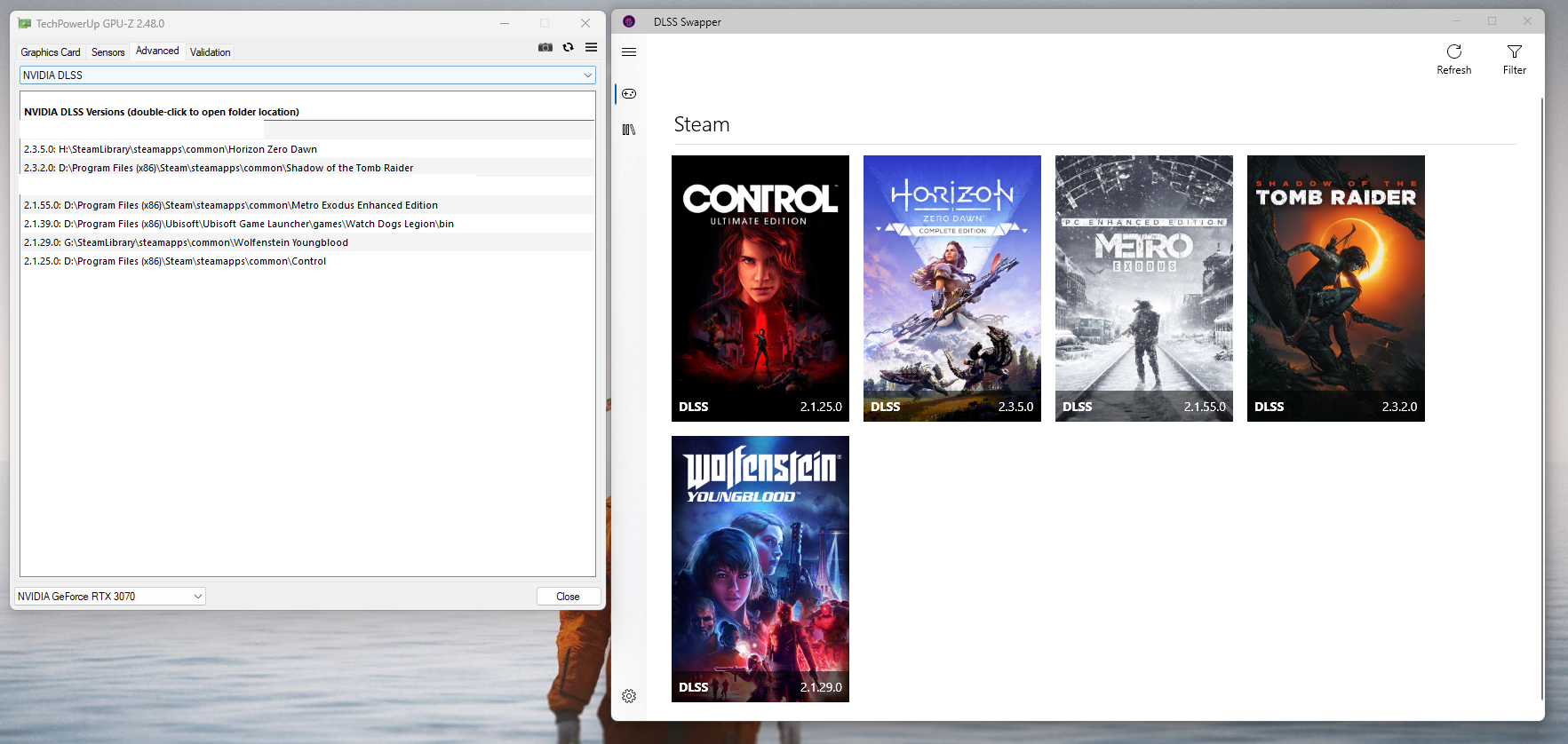
Task: Open DLSS Swapper settings gear icon
Action: pos(629,696)
